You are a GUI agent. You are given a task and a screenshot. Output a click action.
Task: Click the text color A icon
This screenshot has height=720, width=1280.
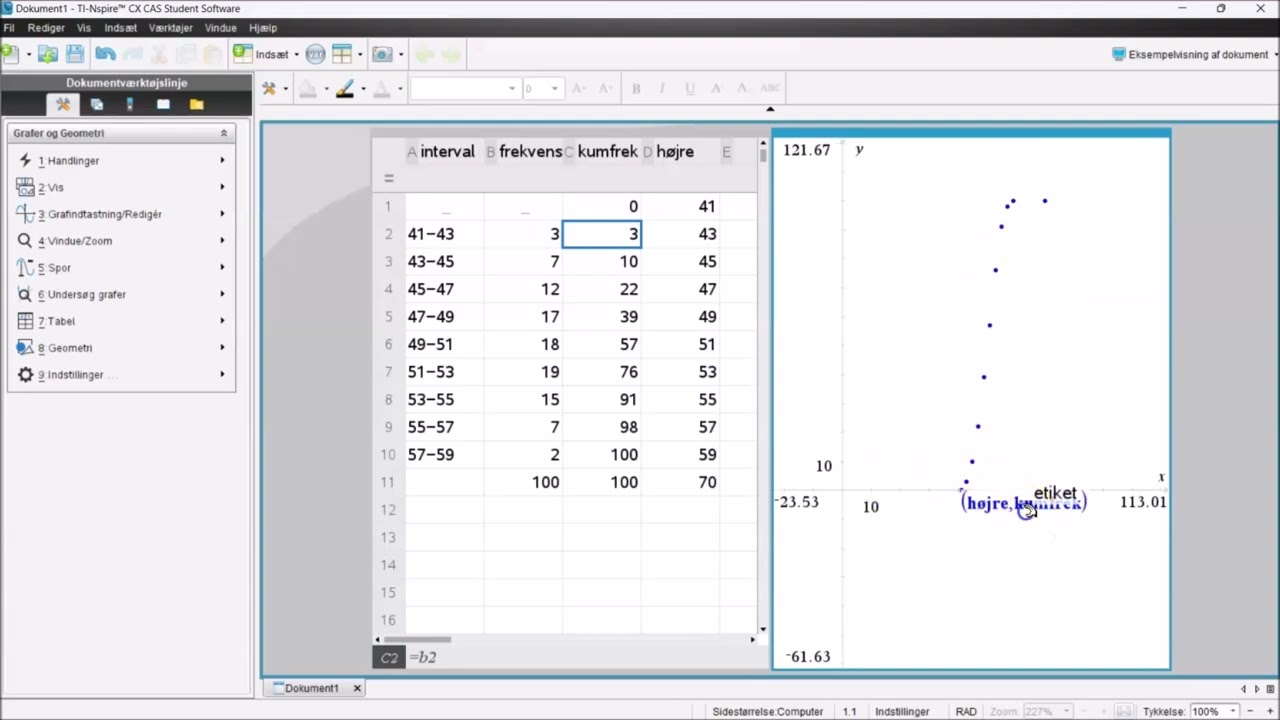pyautogui.click(x=381, y=88)
